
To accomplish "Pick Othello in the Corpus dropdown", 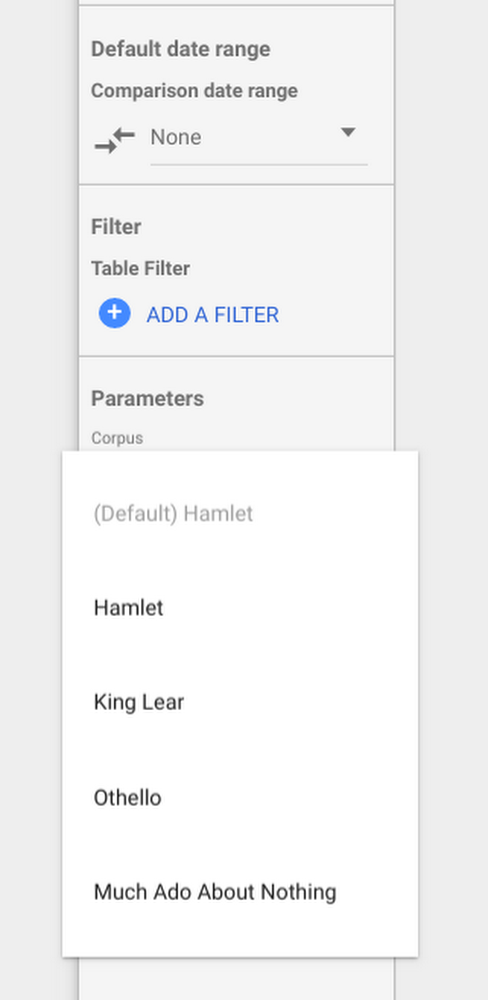I will point(128,797).
